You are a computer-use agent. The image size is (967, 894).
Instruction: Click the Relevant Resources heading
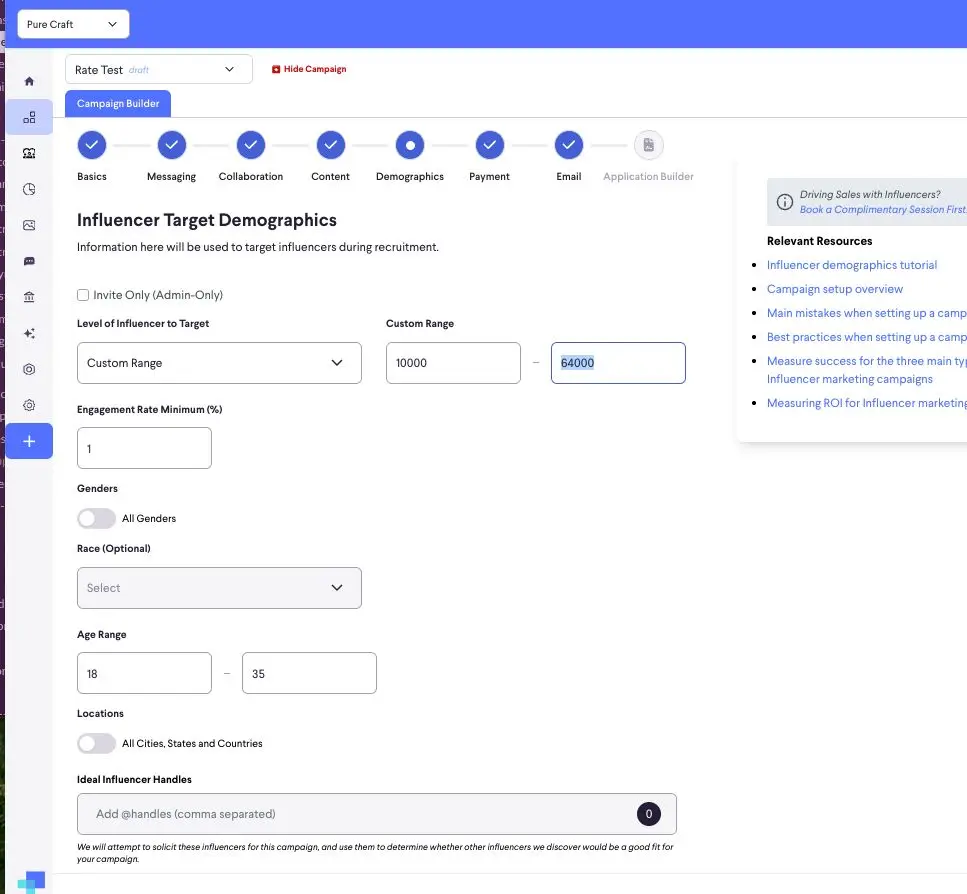(820, 241)
